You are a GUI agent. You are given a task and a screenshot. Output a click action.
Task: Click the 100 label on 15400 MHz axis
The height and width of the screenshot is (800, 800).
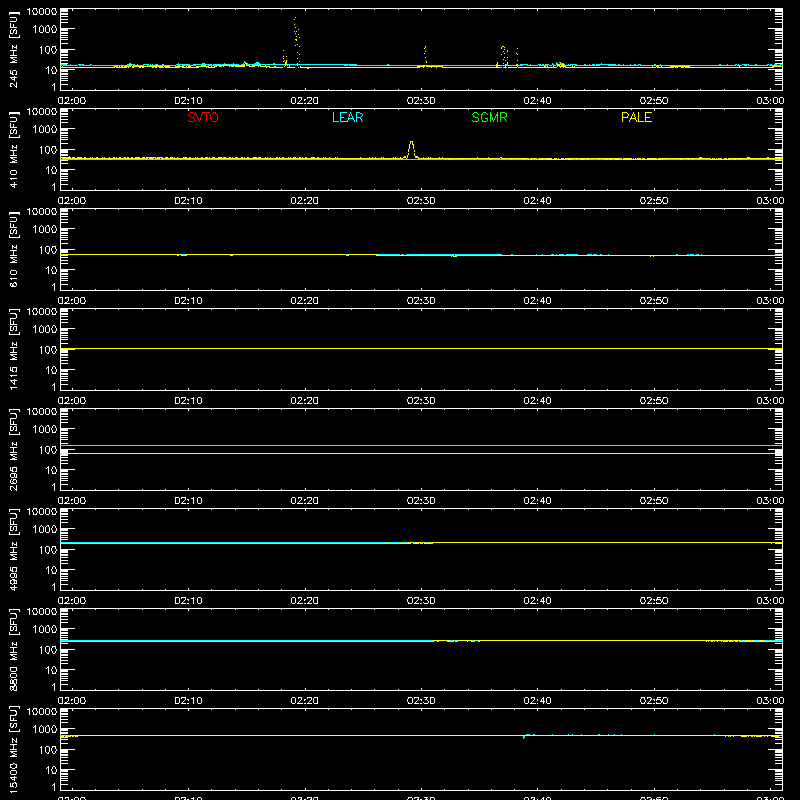48,750
